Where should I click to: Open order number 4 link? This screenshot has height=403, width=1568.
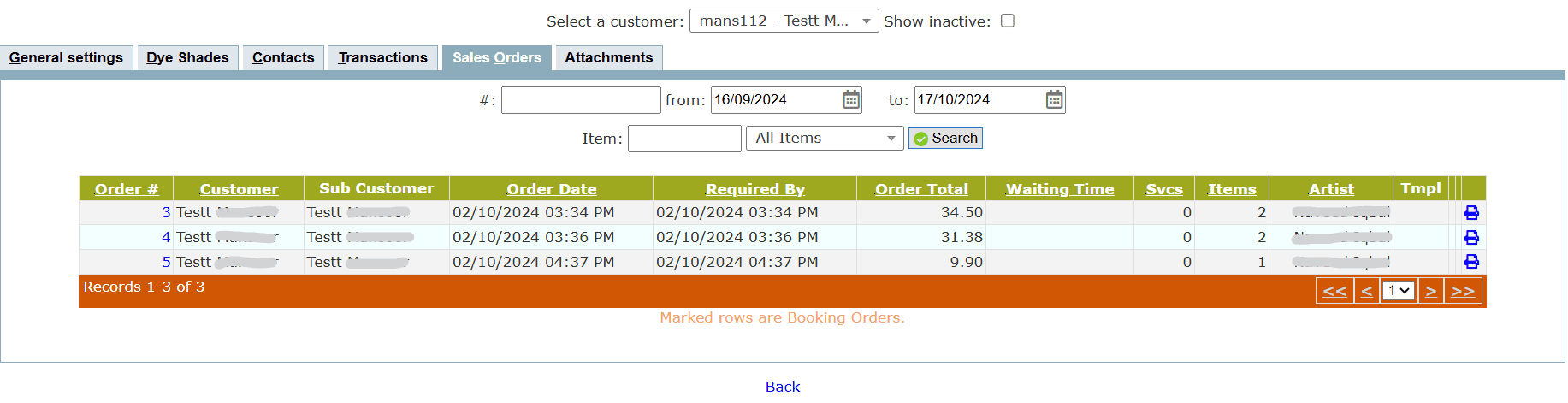[x=166, y=237]
